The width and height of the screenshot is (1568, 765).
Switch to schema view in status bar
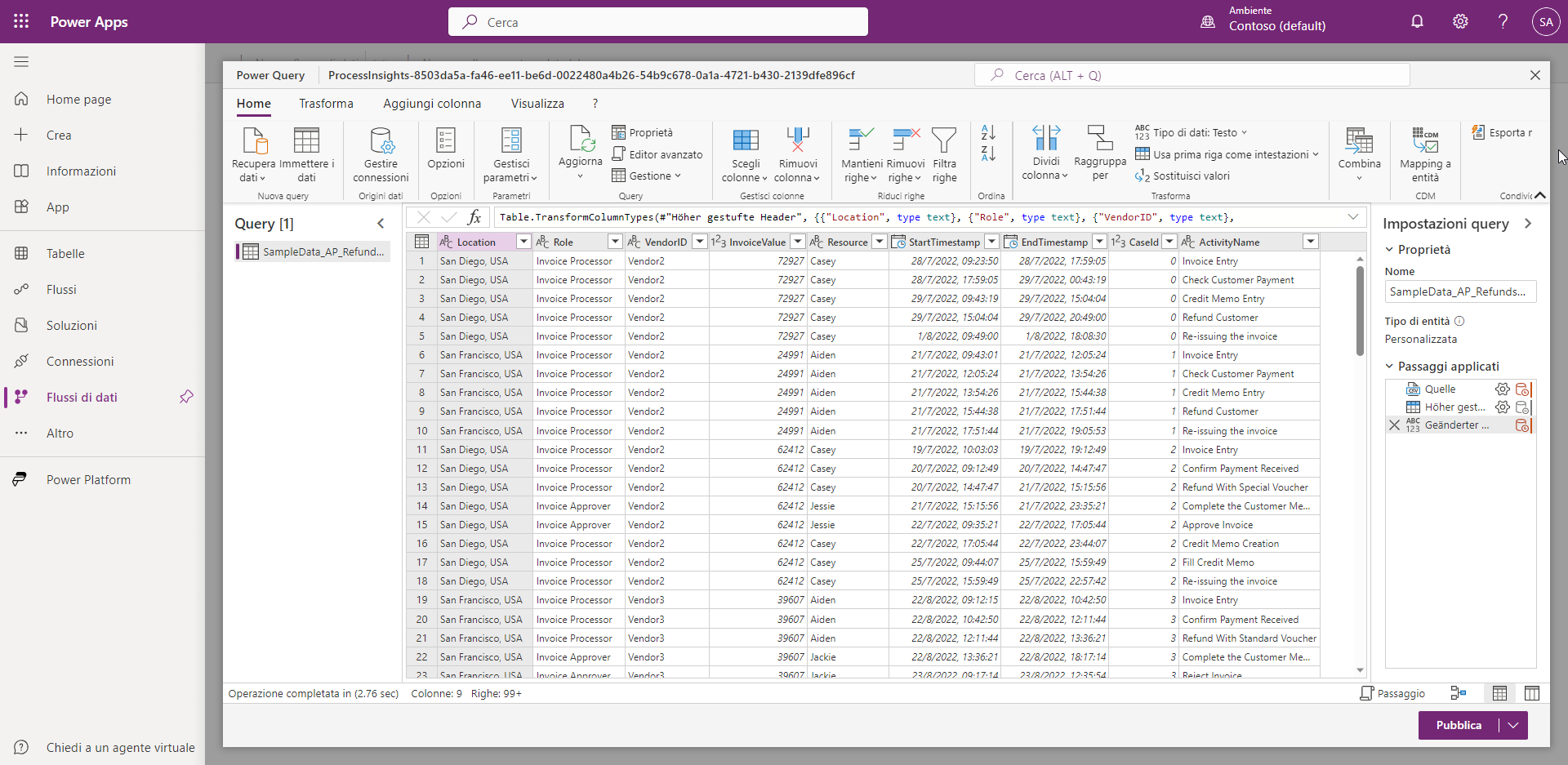pos(1532,693)
